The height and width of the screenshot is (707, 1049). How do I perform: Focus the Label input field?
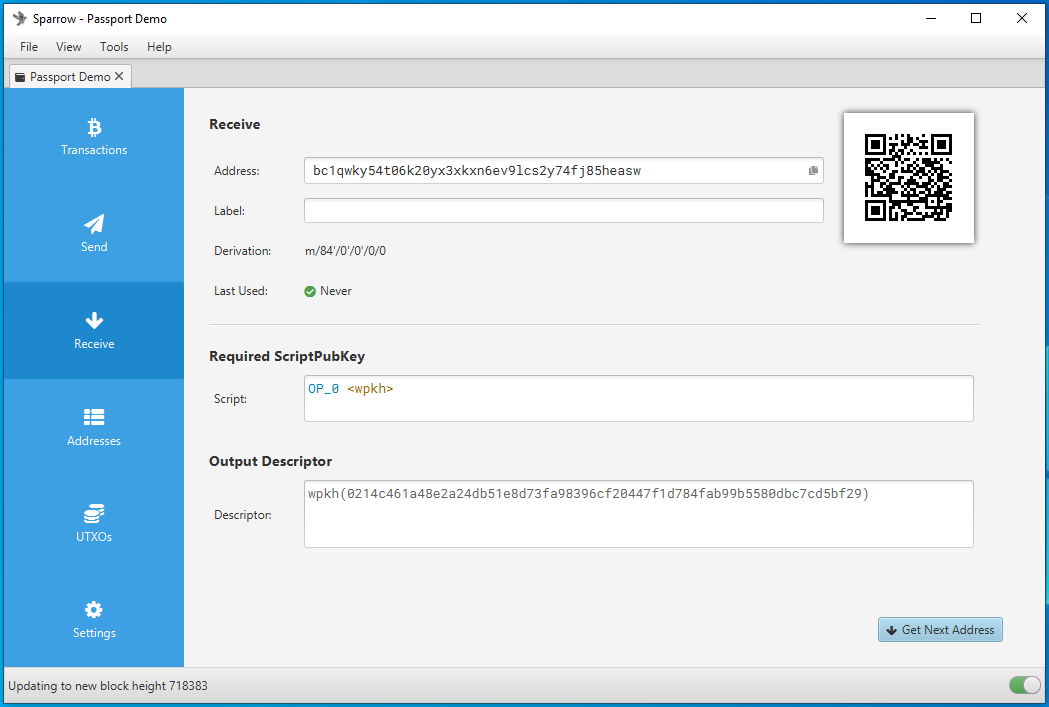tap(563, 211)
